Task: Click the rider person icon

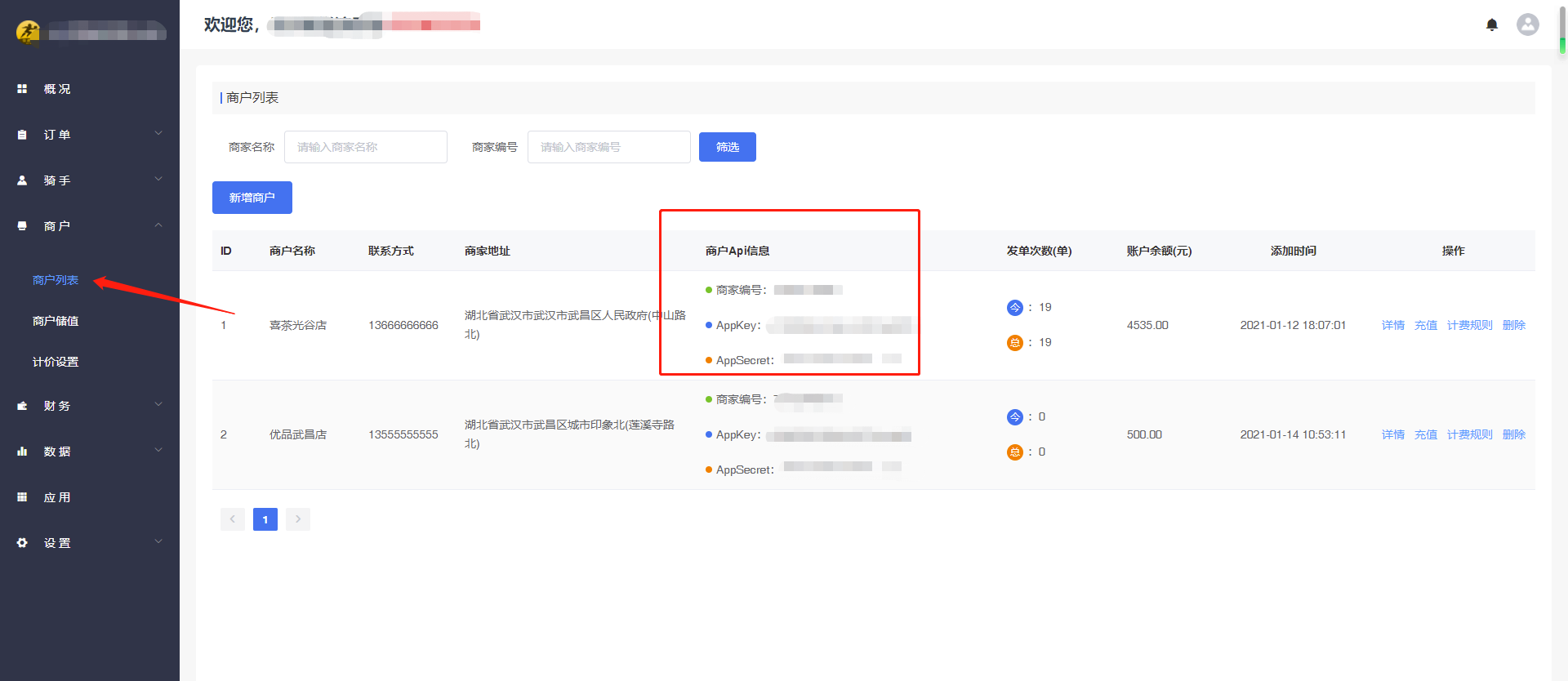Action: coord(22,180)
